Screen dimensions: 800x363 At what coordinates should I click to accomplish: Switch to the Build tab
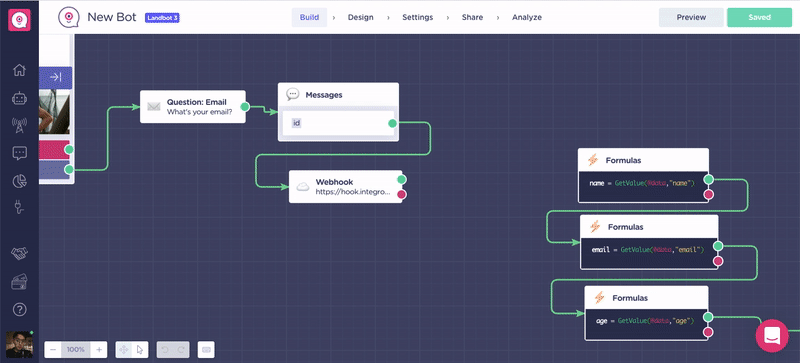309,17
